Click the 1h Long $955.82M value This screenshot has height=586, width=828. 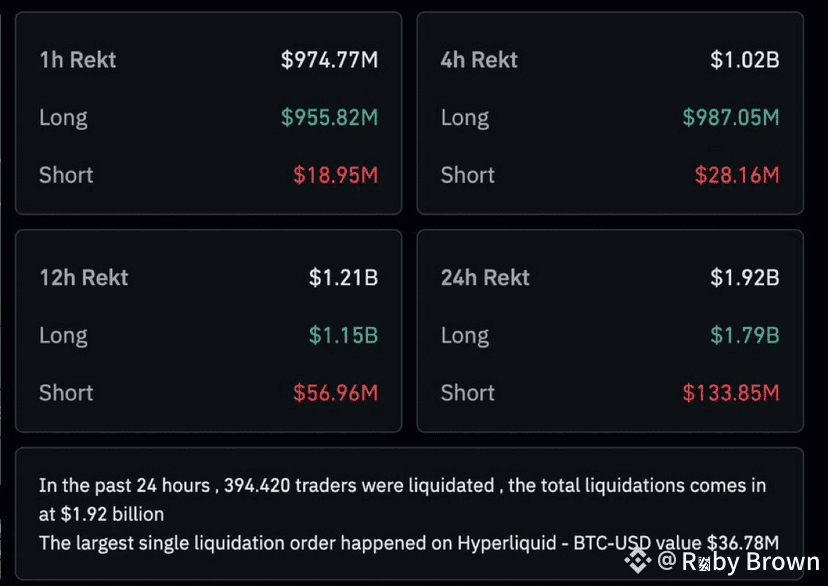pyautogui.click(x=330, y=117)
